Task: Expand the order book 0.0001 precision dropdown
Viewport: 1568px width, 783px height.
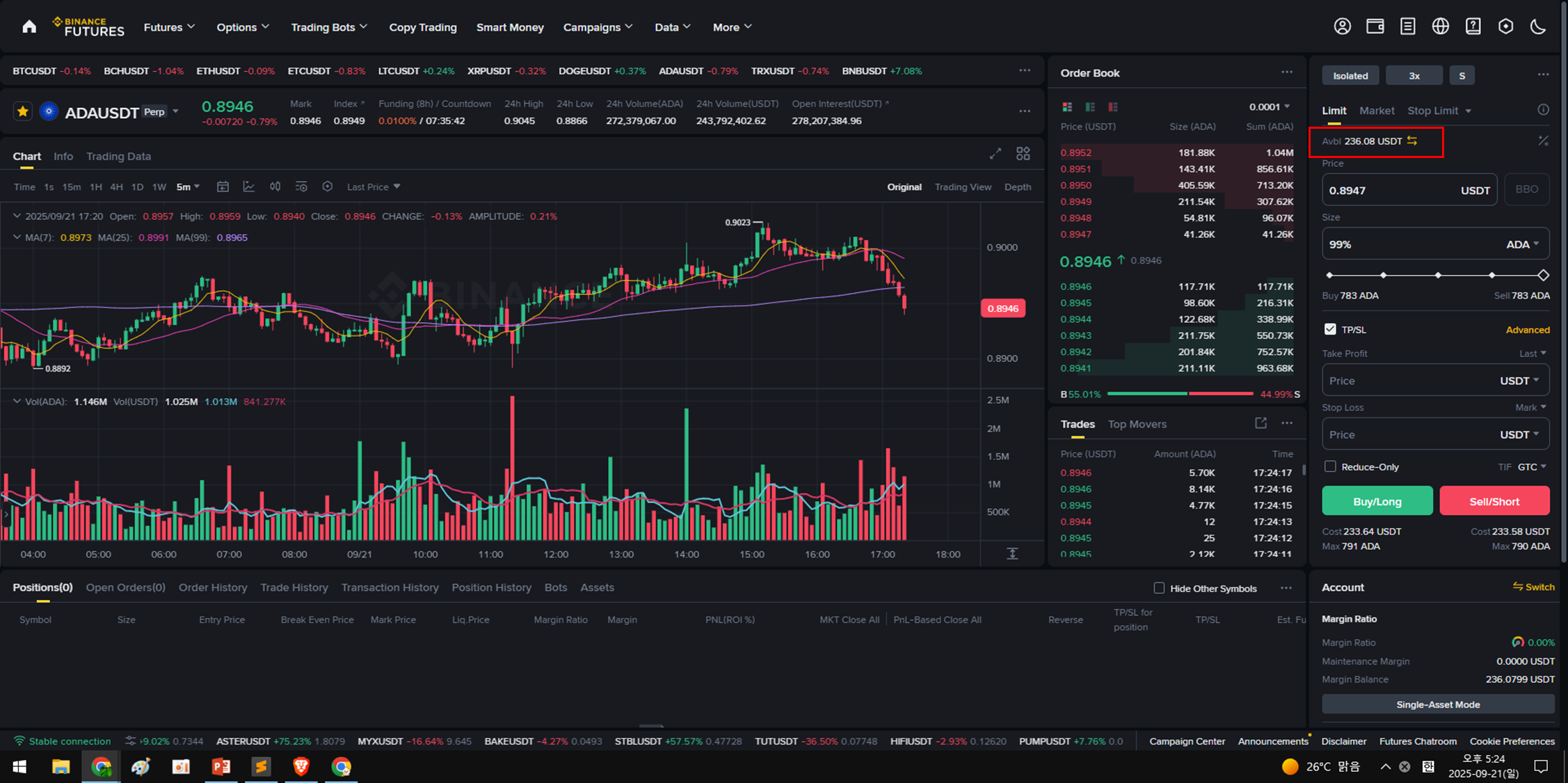Action: pyautogui.click(x=1270, y=106)
